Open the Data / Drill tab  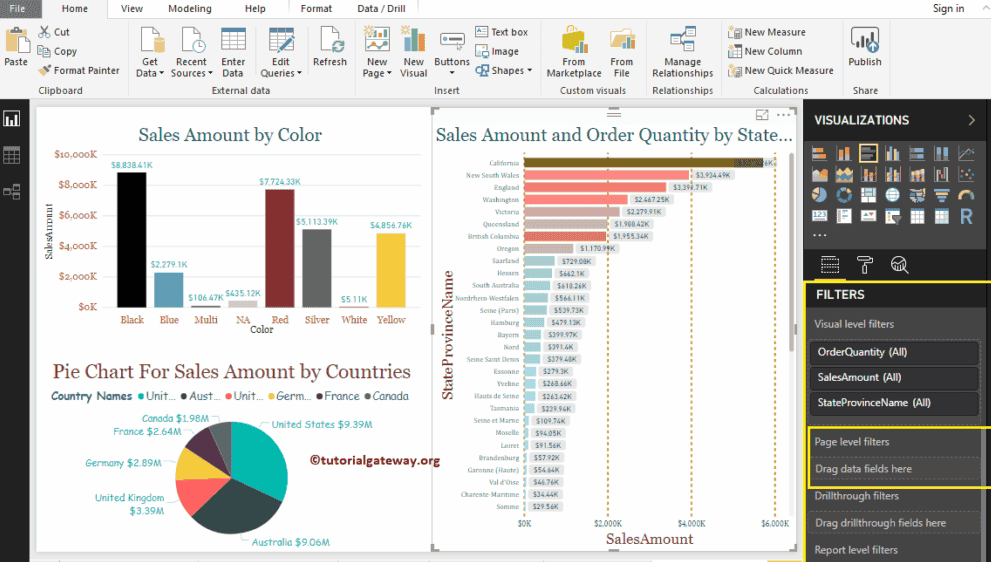pos(381,8)
